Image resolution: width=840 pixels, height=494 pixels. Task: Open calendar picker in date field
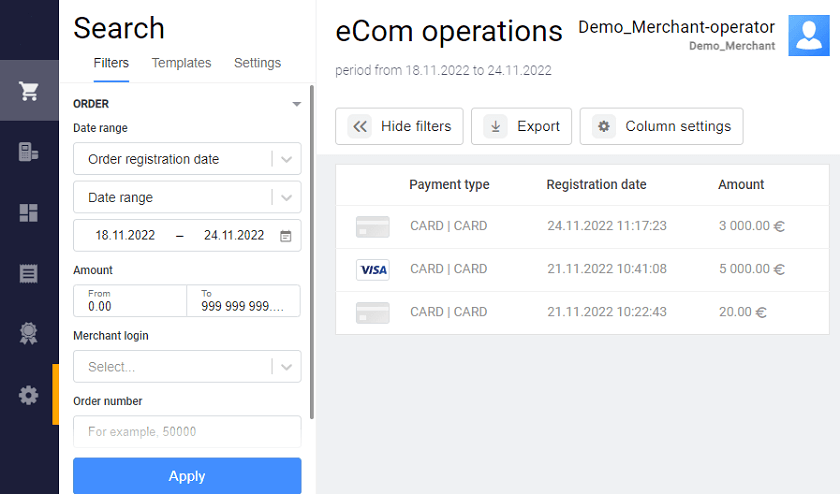coord(286,236)
